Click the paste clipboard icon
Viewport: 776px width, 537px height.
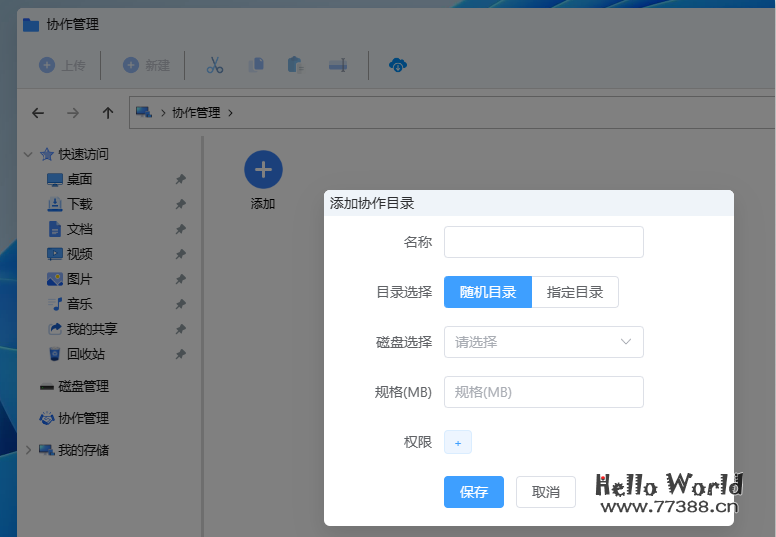(x=296, y=65)
